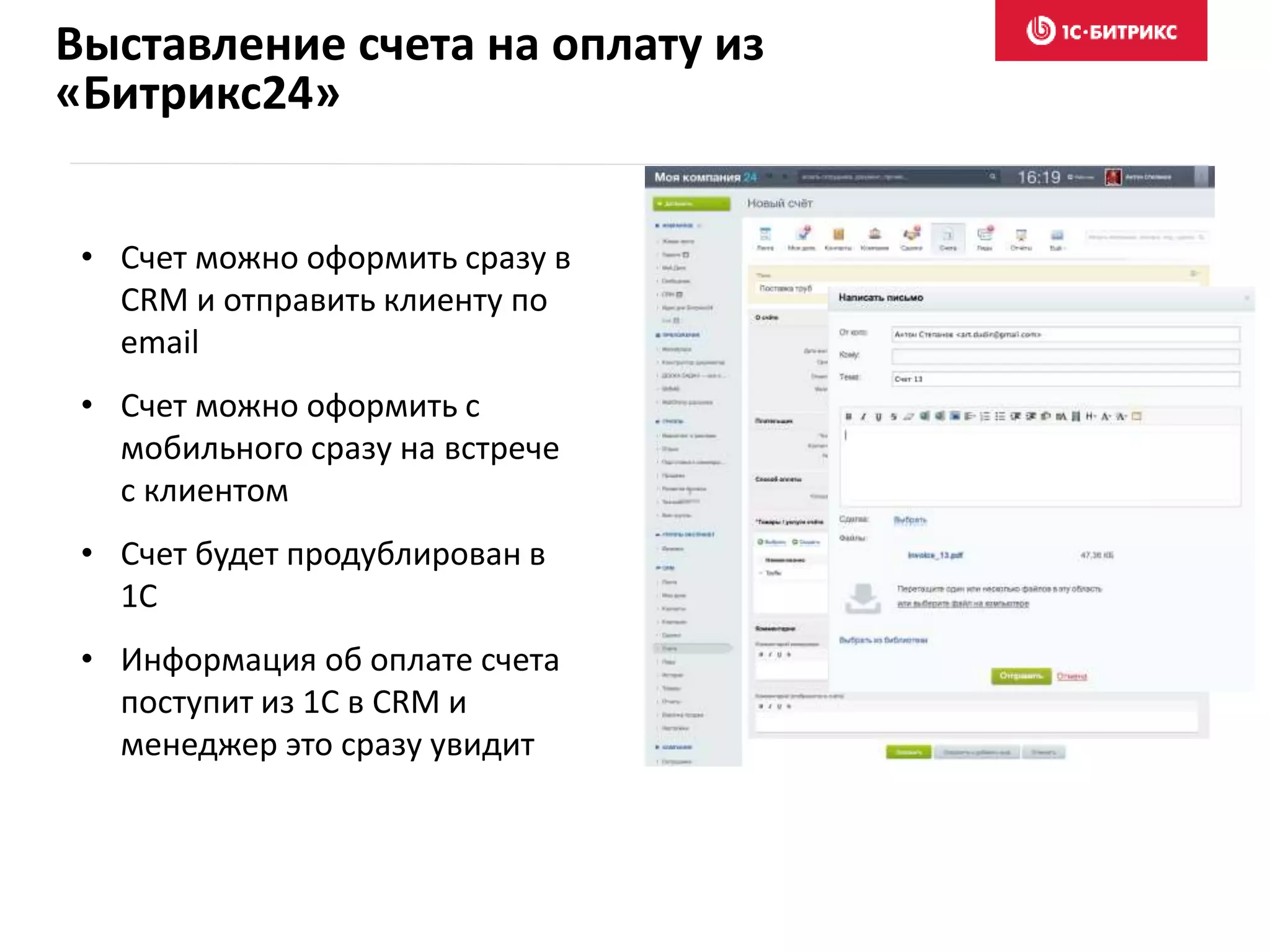Open the attached invoice_13.pdf file
This screenshot has height=952, width=1270.
pos(935,555)
